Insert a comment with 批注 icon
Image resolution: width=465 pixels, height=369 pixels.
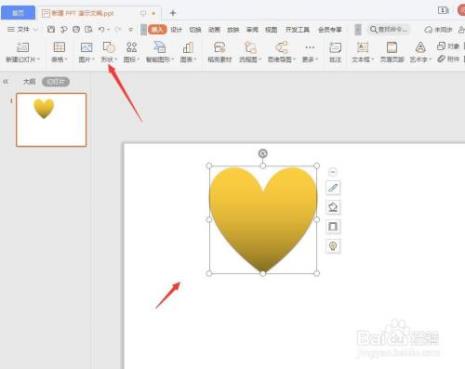(335, 52)
